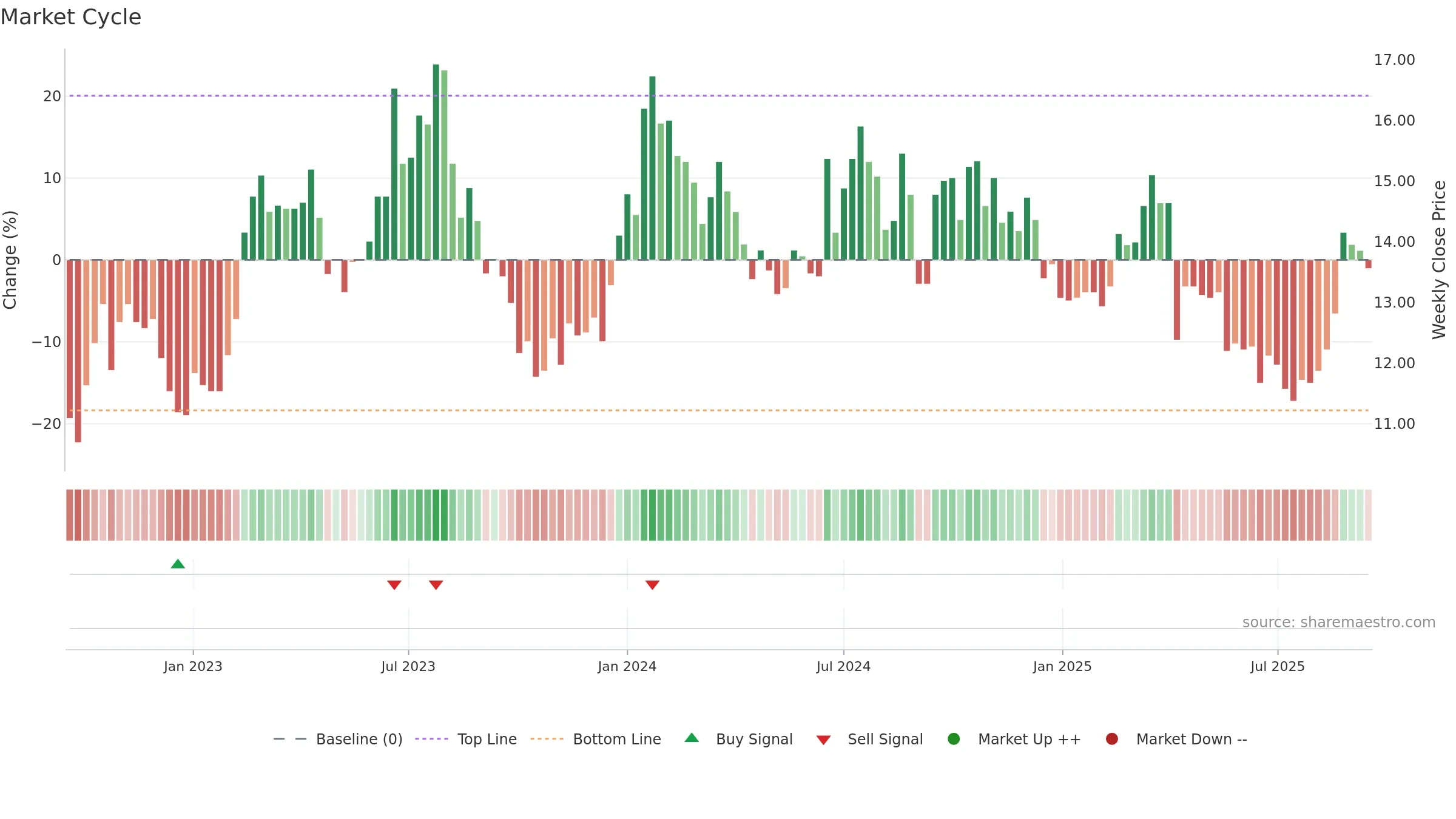1456x819 pixels.
Task: Click the green Buy Signal triangle before Jan 2023
Action: (x=178, y=564)
